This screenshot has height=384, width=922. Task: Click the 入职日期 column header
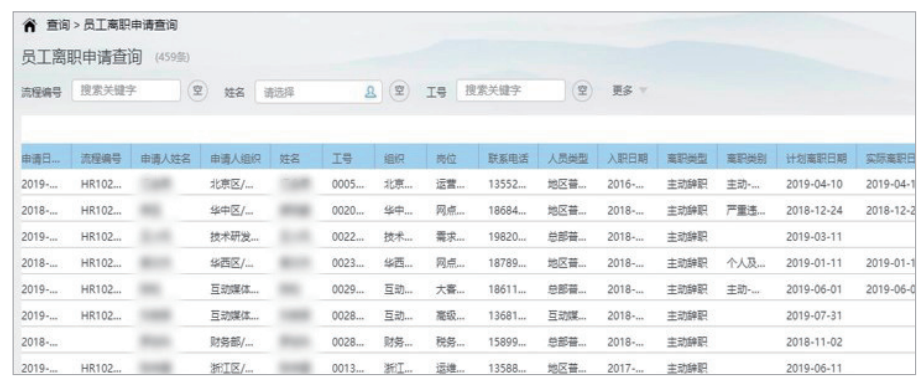point(627,159)
